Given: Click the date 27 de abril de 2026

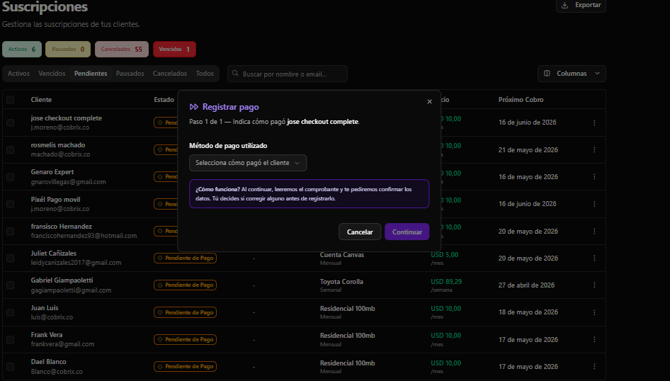Looking at the screenshot, I should click(x=526, y=285).
